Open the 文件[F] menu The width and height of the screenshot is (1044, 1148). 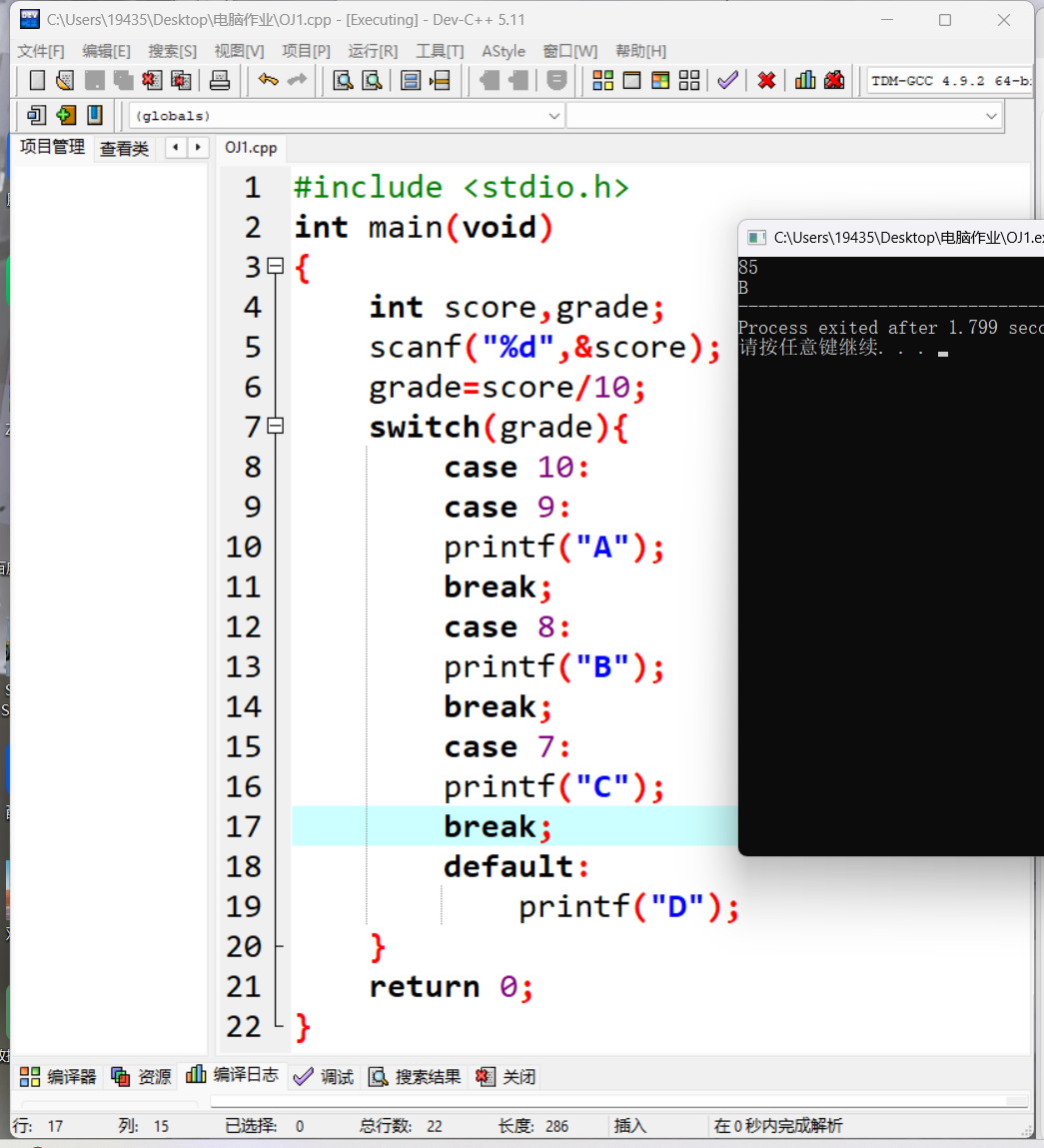(x=41, y=51)
